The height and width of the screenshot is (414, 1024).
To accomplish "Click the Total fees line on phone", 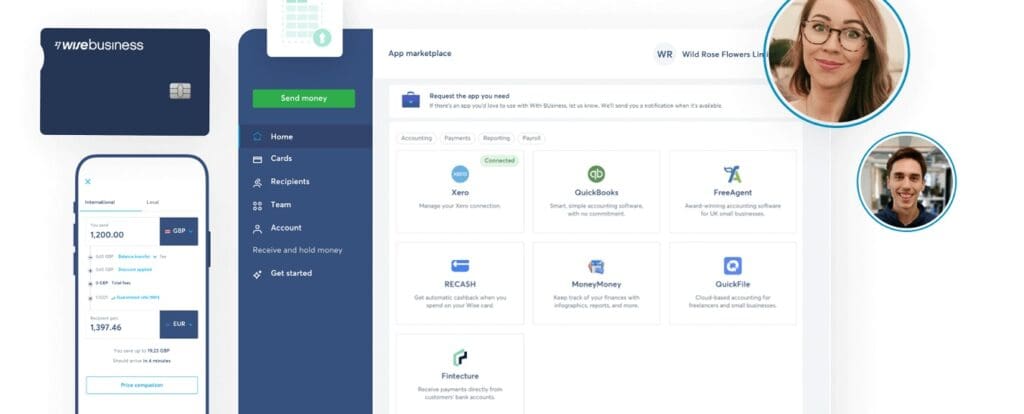I will pos(113,283).
